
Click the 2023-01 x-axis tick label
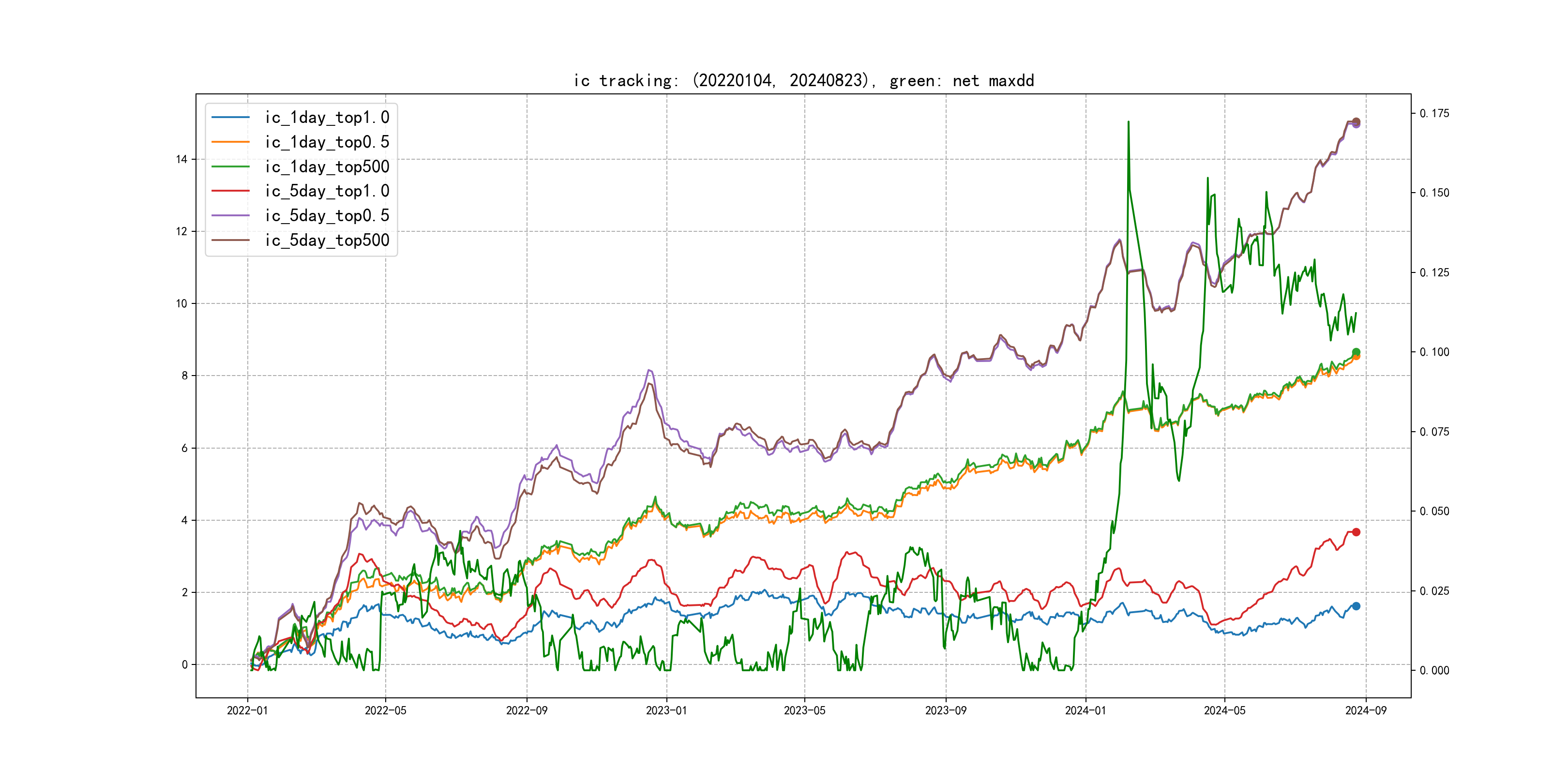[666, 710]
